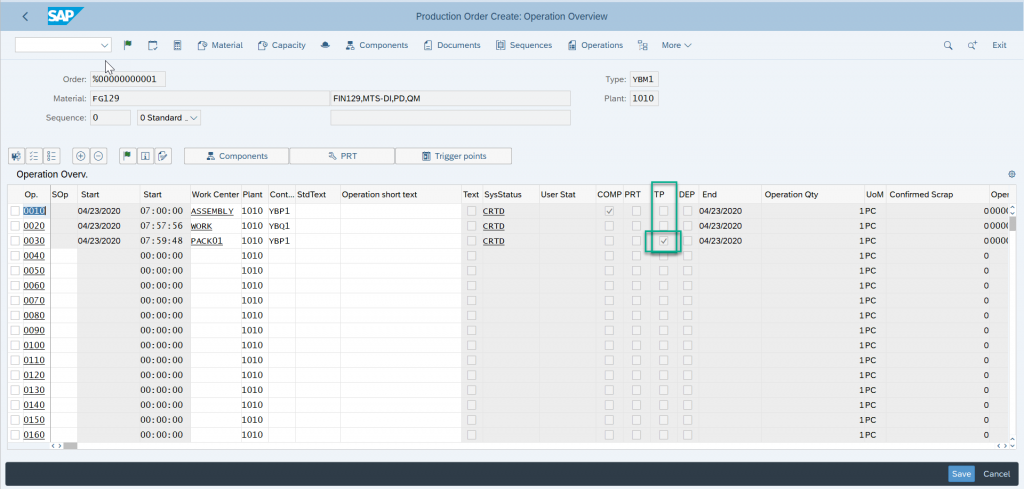This screenshot has width=1024, height=489.
Task: Click the structure hierarchy icon after Operations
Action: click(x=643, y=45)
